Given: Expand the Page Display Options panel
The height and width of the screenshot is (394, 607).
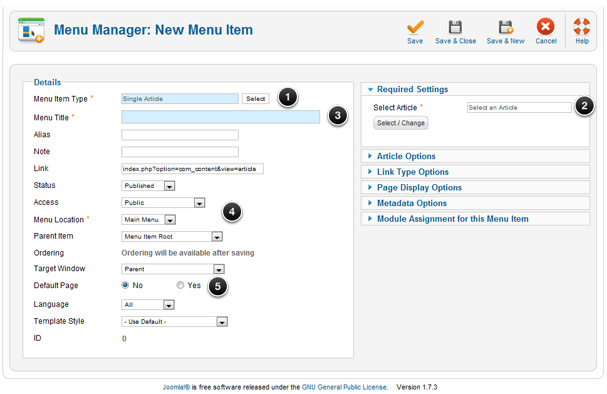Looking at the screenshot, I should tap(475, 188).
